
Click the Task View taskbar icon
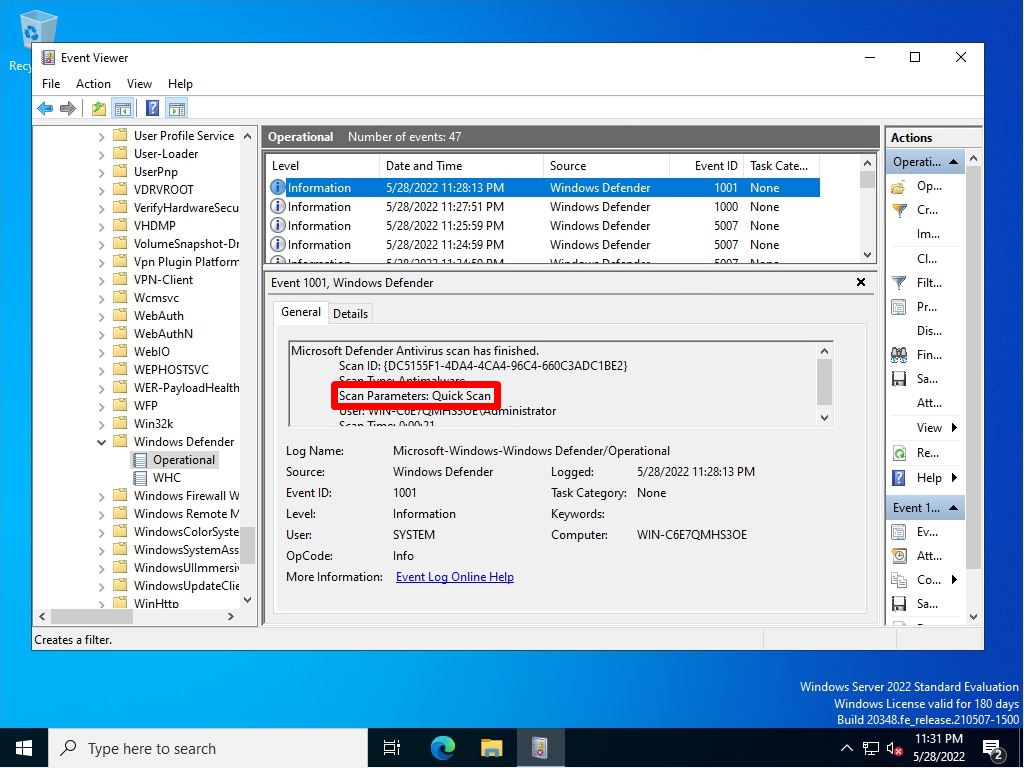point(392,748)
